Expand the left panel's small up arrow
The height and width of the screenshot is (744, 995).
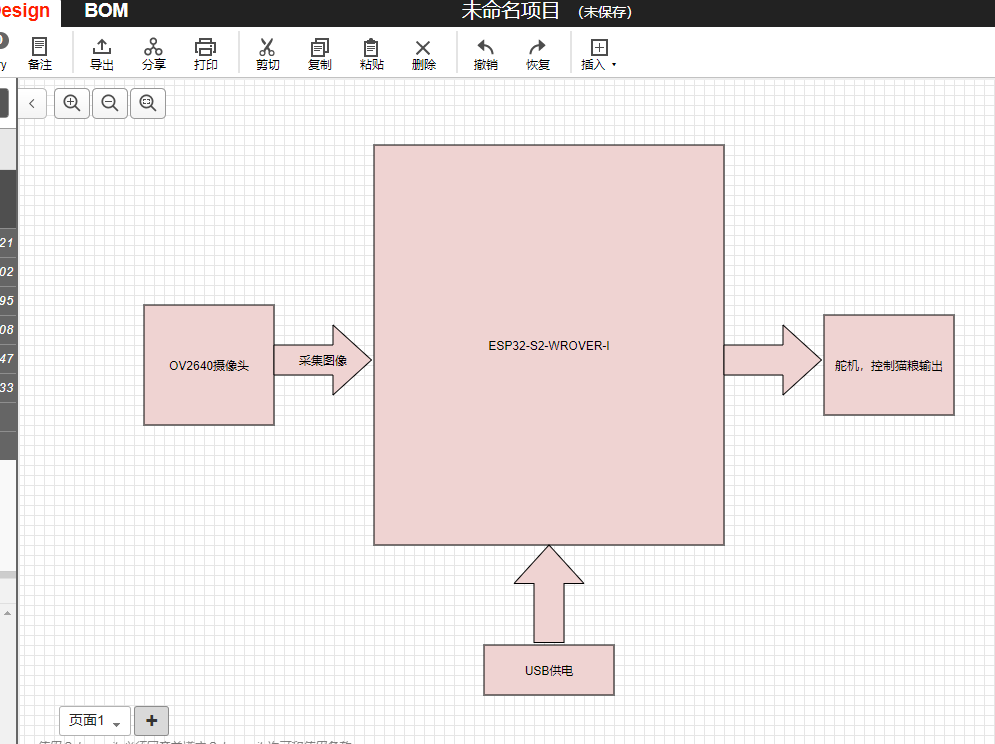point(8,613)
